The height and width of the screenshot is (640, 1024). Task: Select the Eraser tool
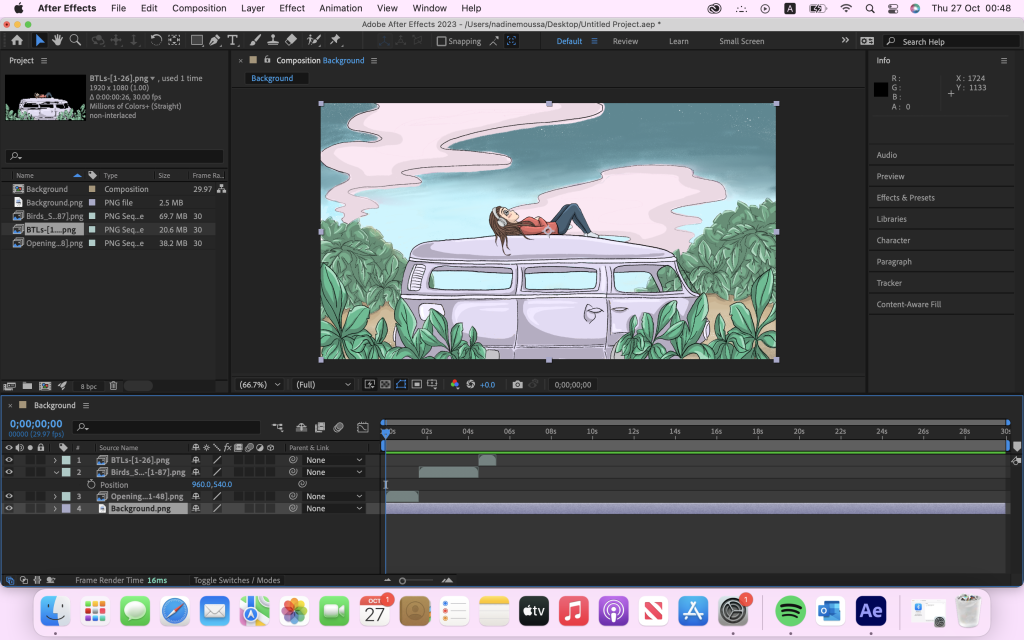tap(291, 40)
